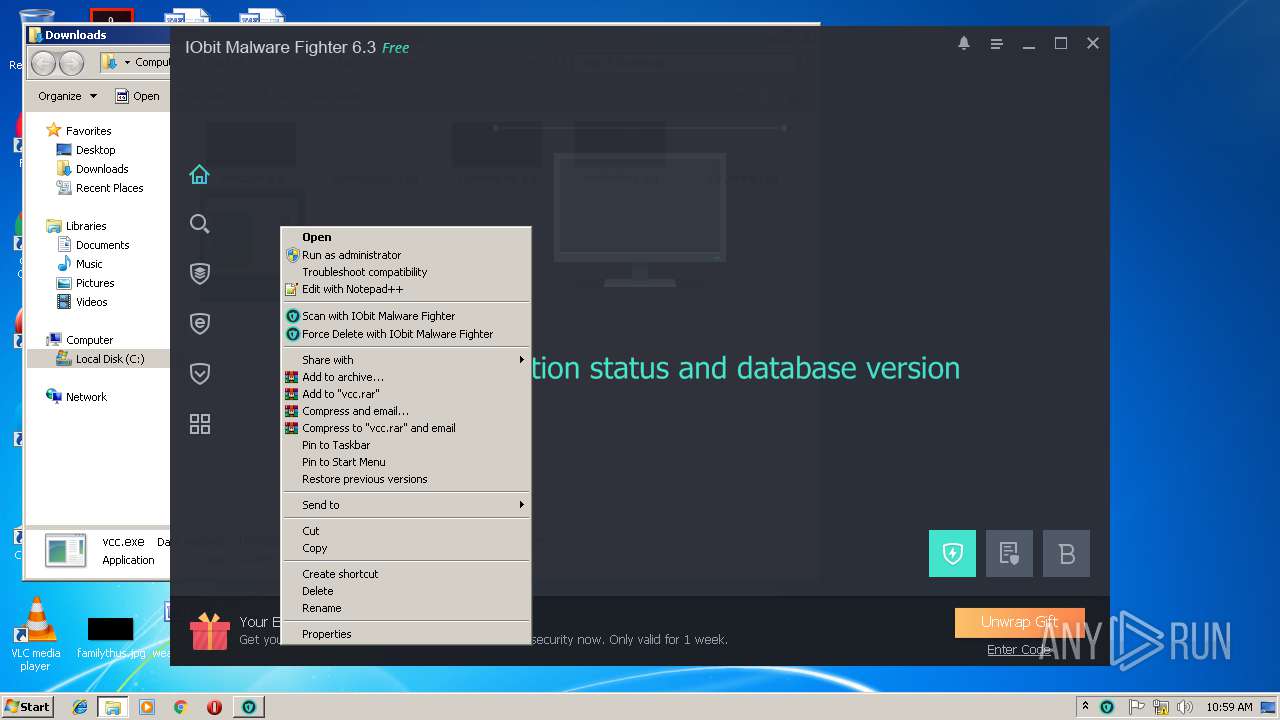Open the Browser Protect shield icon
The height and width of the screenshot is (720, 1280).
tap(200, 323)
